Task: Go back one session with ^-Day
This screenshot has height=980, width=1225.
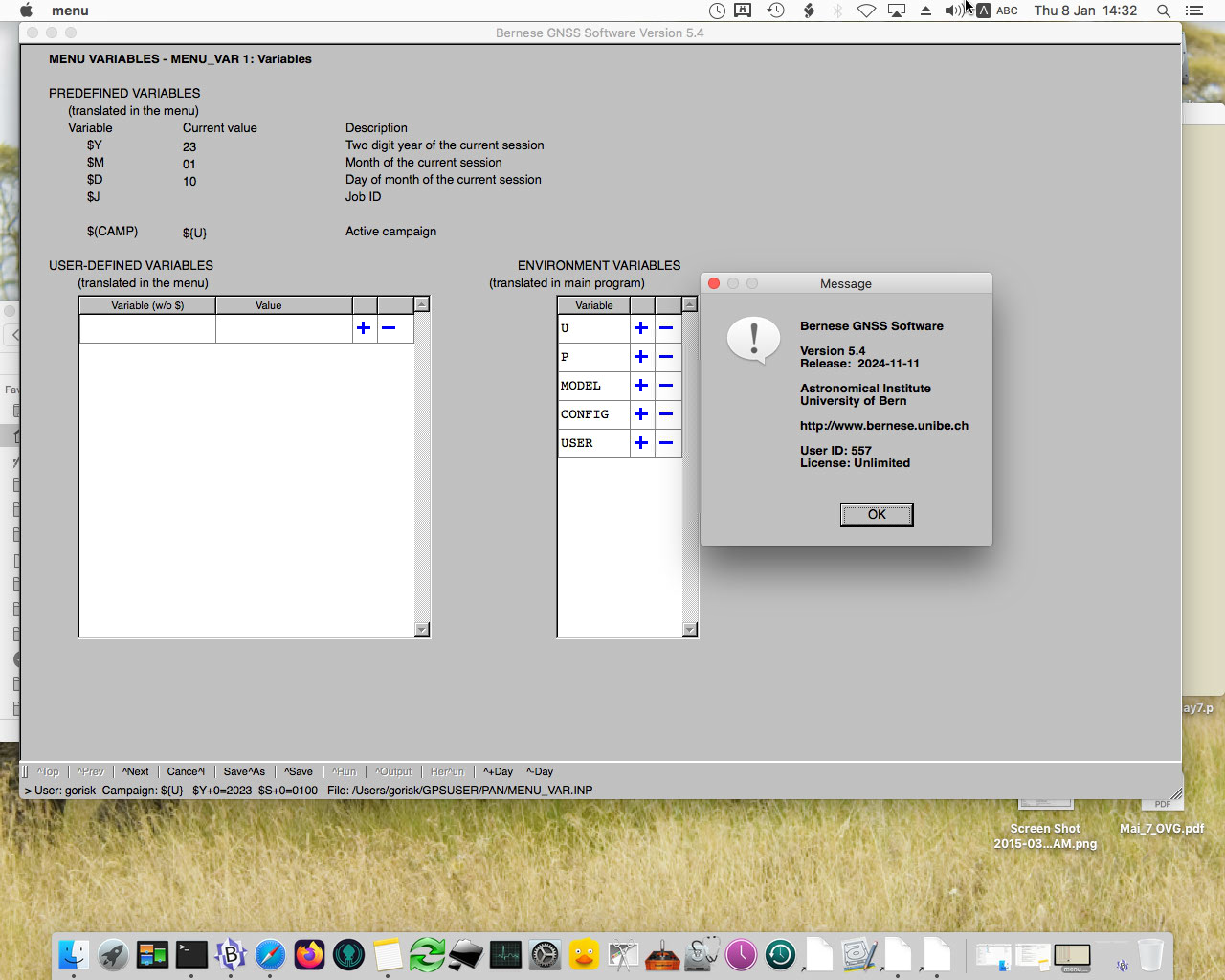Action: [539, 771]
